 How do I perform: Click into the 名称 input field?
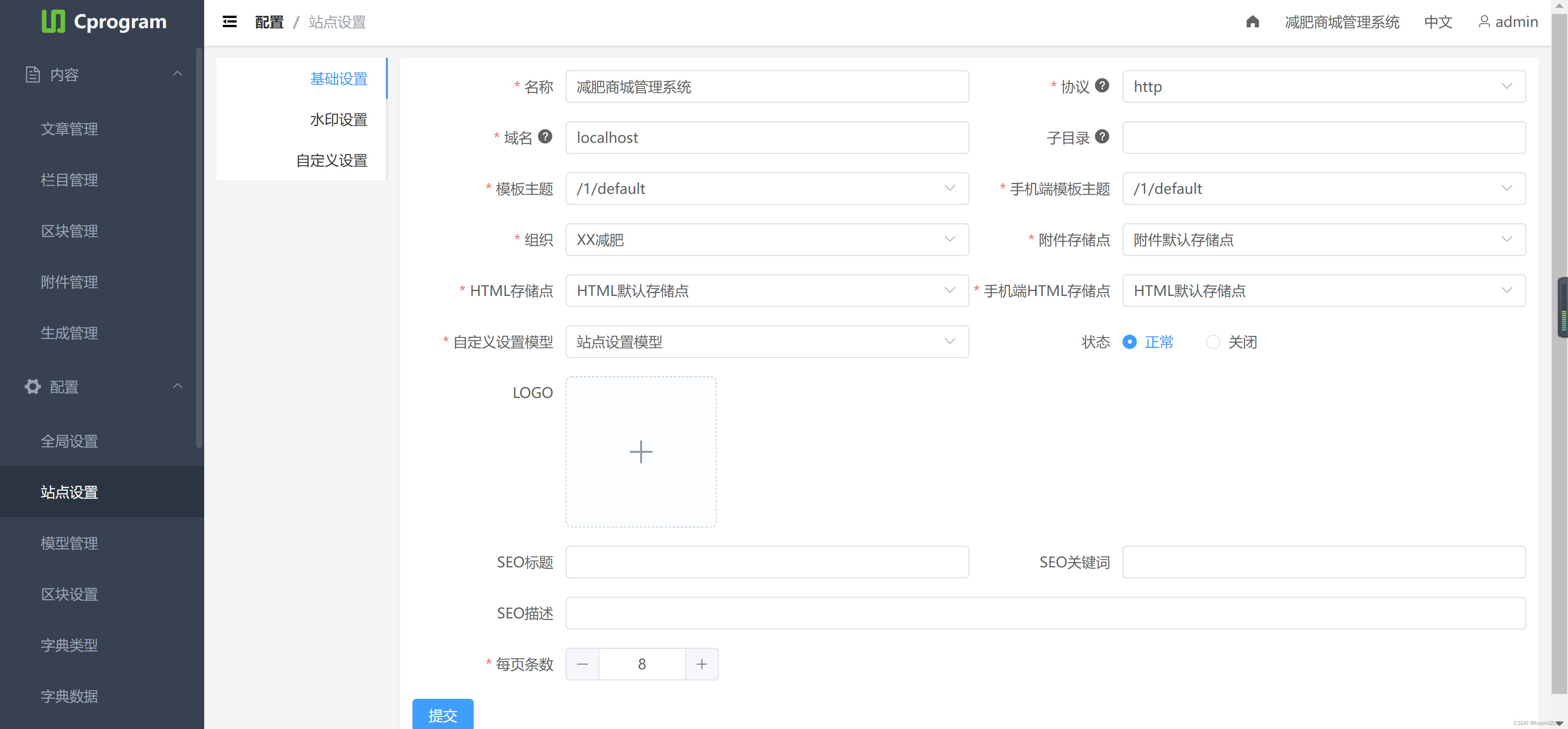click(x=767, y=87)
